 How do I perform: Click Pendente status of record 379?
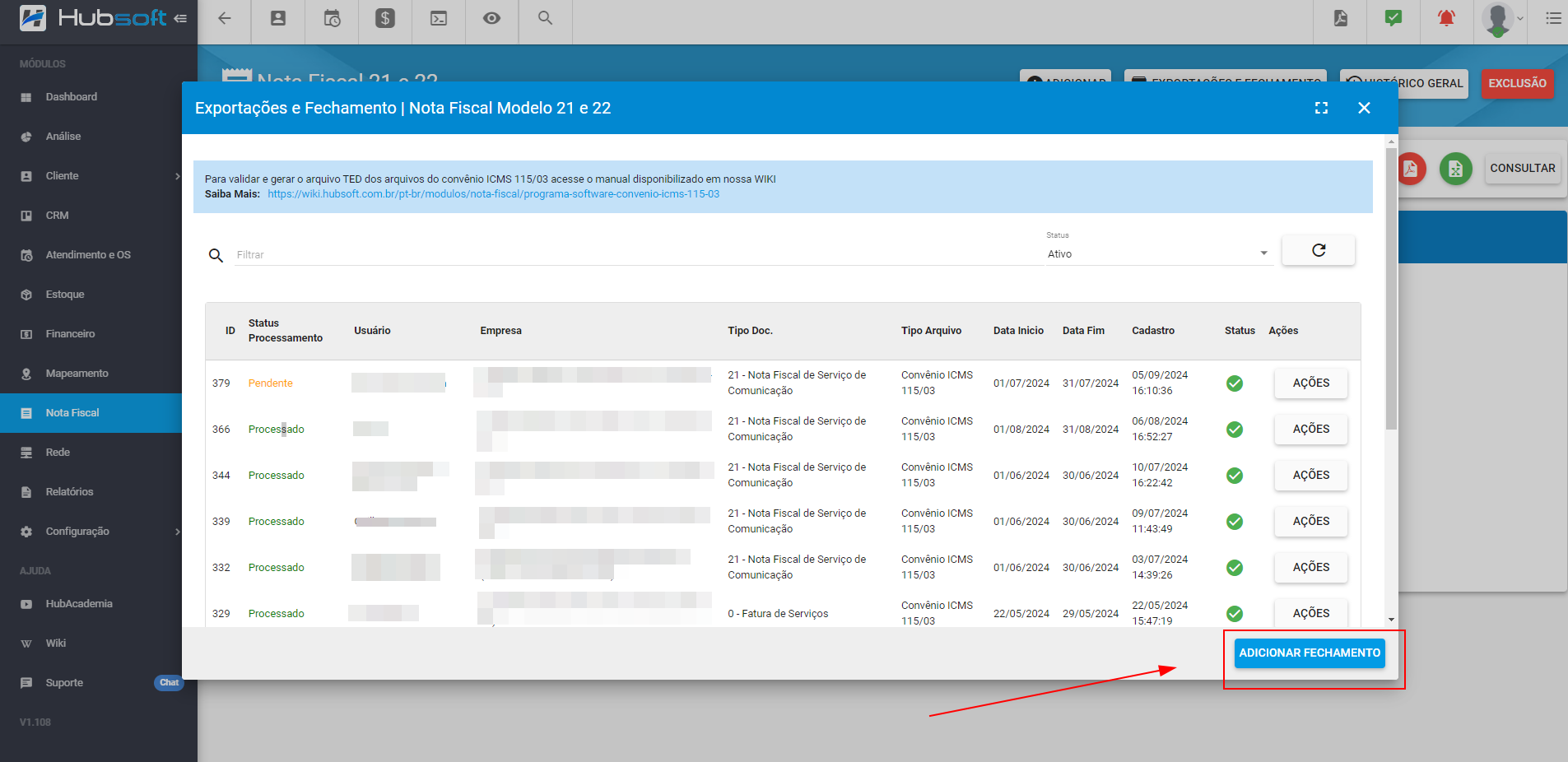click(271, 383)
